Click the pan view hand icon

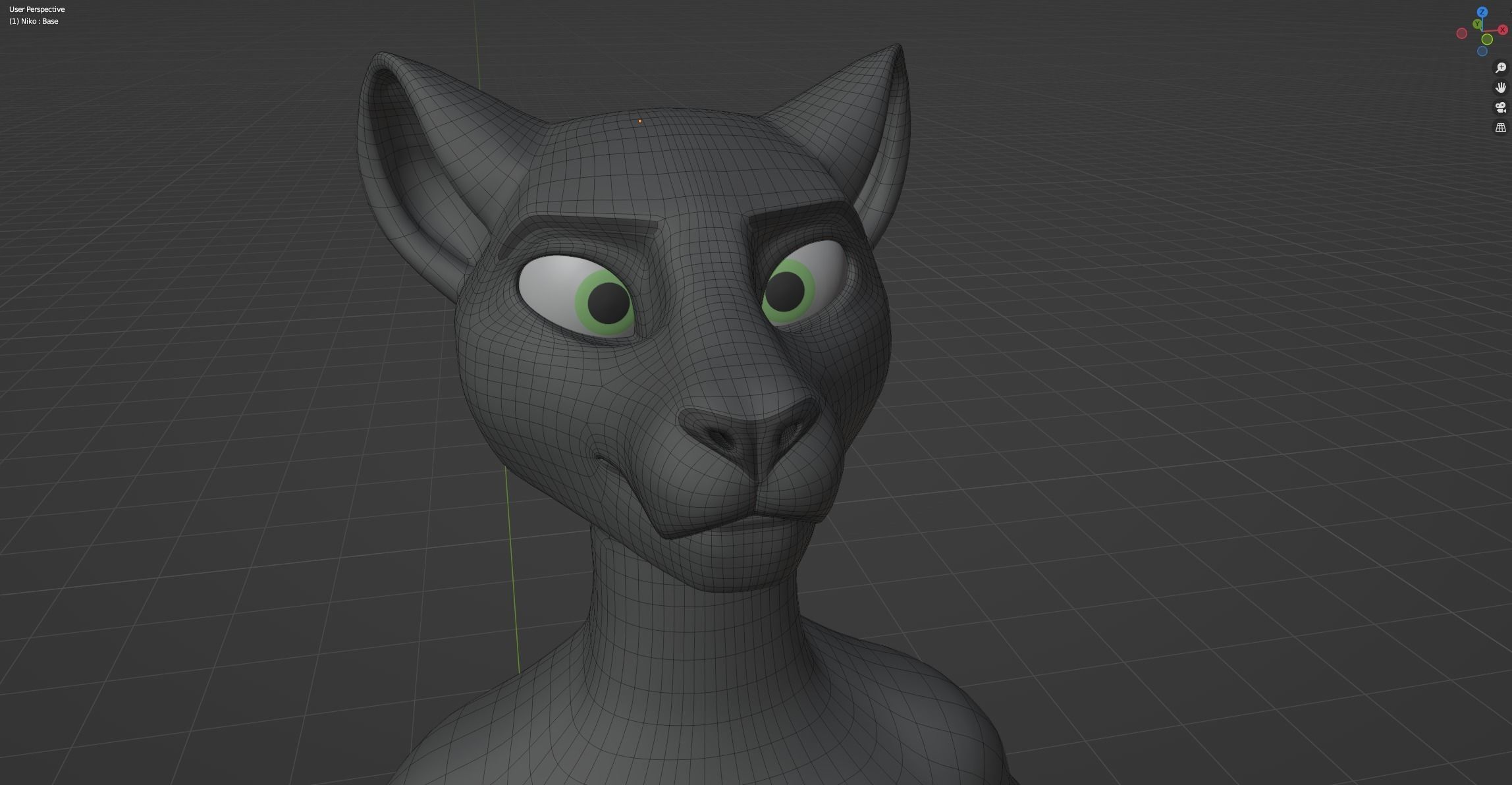(1501, 88)
